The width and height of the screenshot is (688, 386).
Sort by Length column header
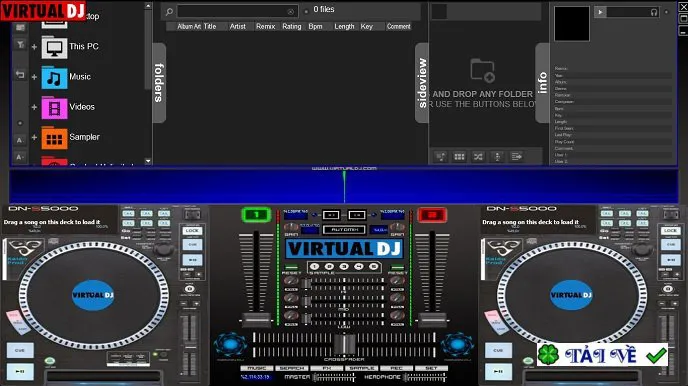point(344,26)
